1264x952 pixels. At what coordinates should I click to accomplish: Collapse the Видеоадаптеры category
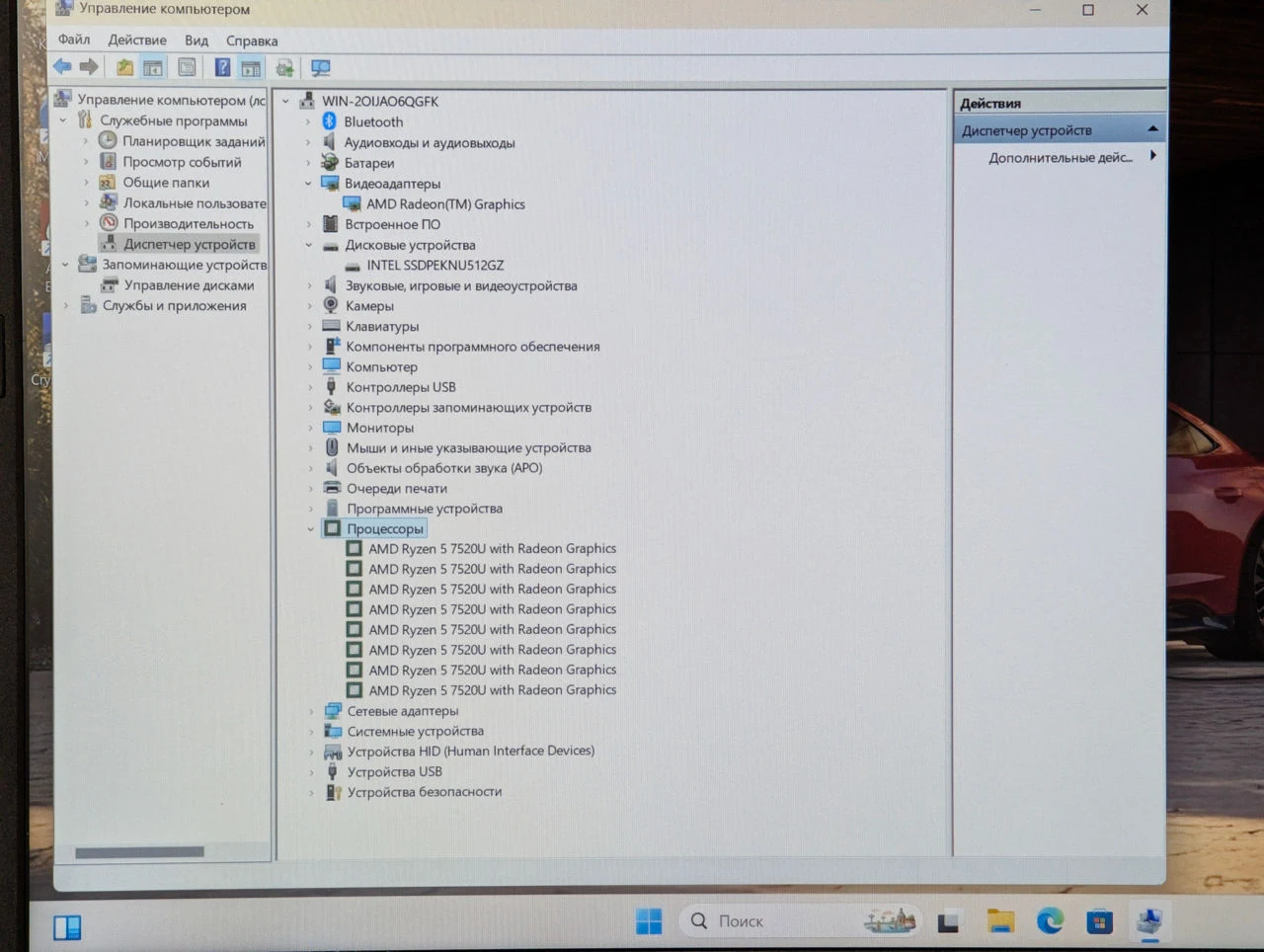[x=308, y=184]
